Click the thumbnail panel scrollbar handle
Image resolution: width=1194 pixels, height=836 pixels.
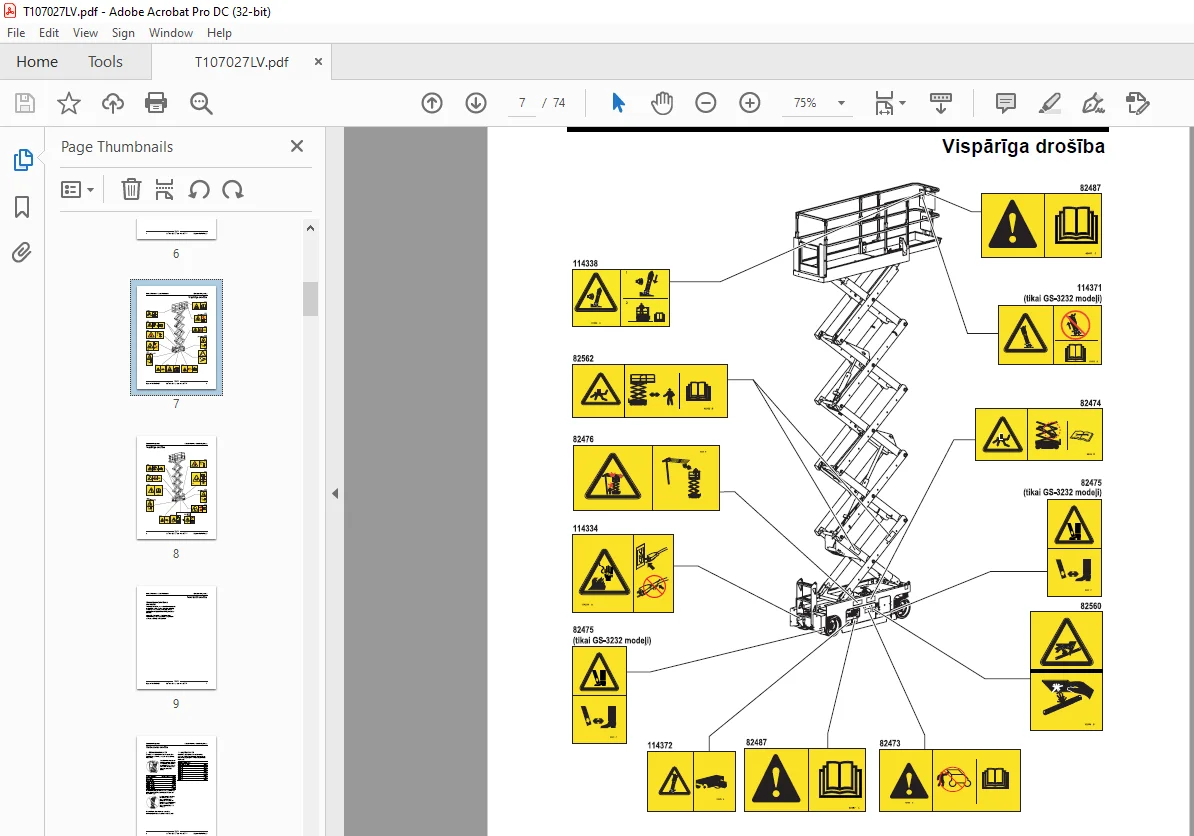coord(310,298)
